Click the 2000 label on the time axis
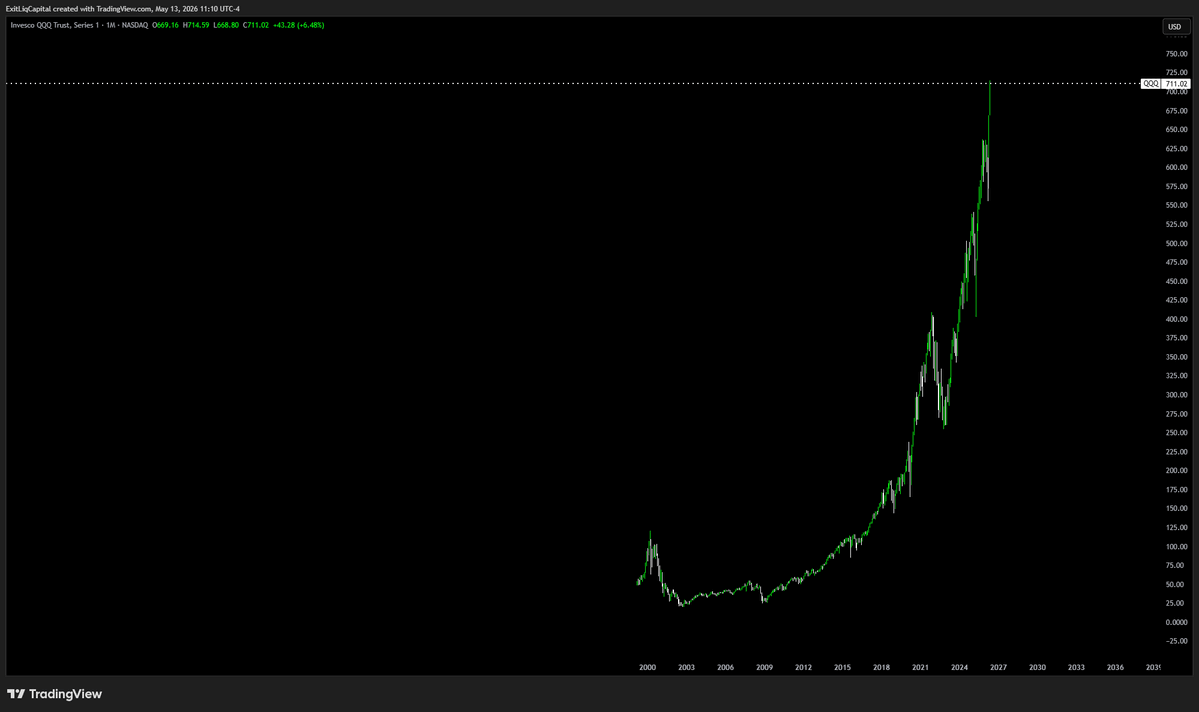This screenshot has height=712, width=1199. (x=648, y=668)
